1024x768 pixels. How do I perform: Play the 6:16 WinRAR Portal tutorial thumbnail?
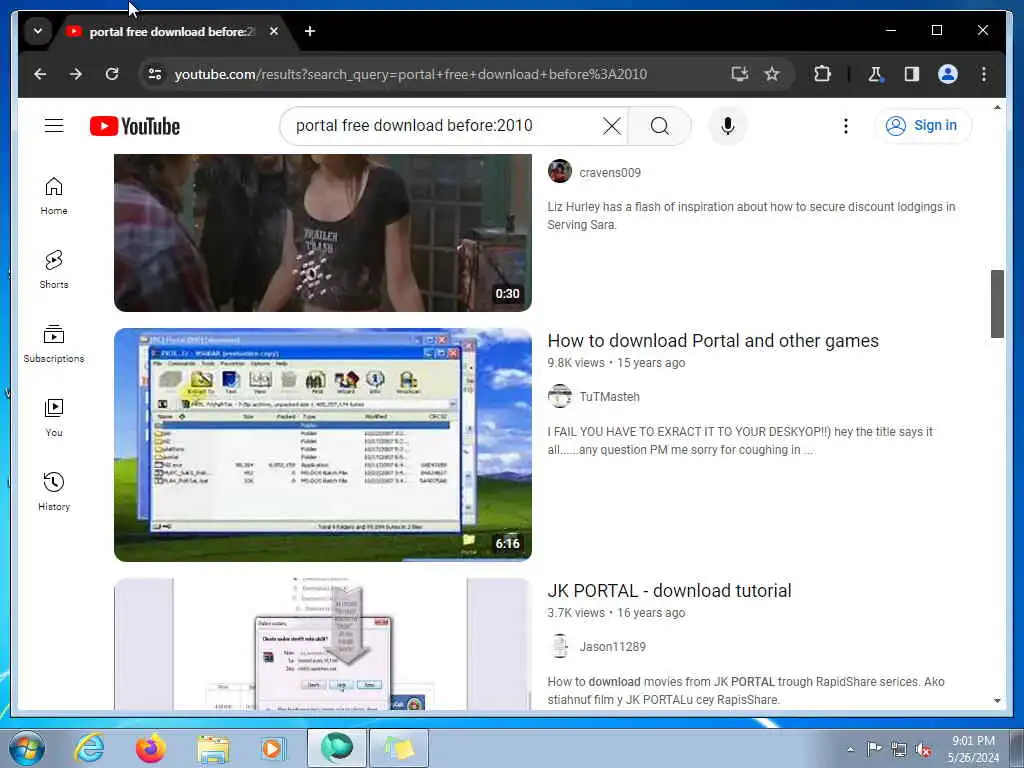pyautogui.click(x=323, y=445)
